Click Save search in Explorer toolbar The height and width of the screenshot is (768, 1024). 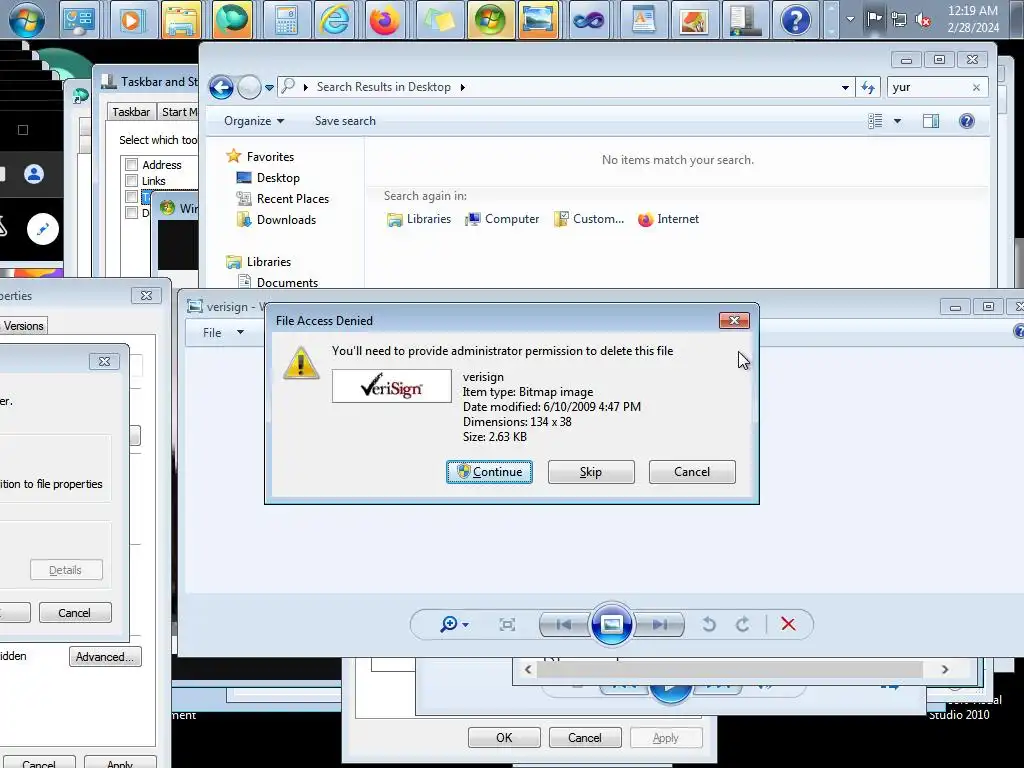pos(345,121)
